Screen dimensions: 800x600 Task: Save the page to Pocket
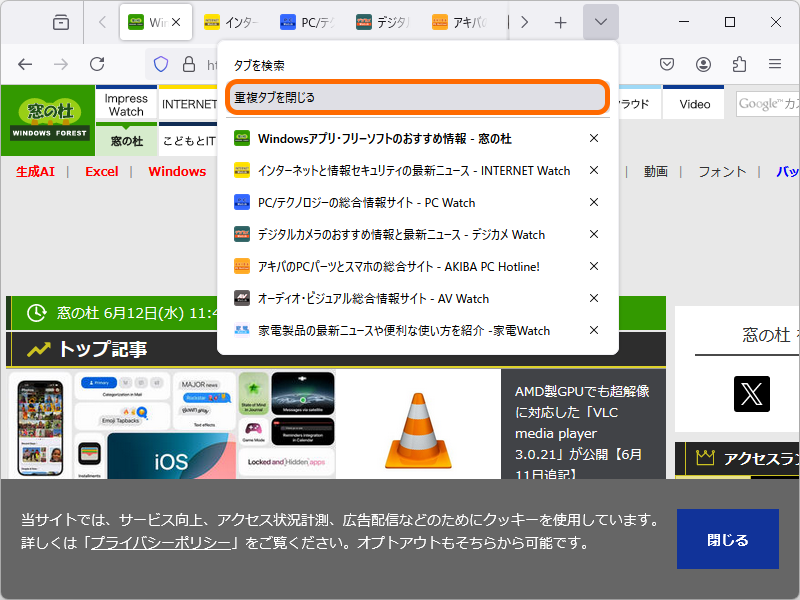click(667, 63)
